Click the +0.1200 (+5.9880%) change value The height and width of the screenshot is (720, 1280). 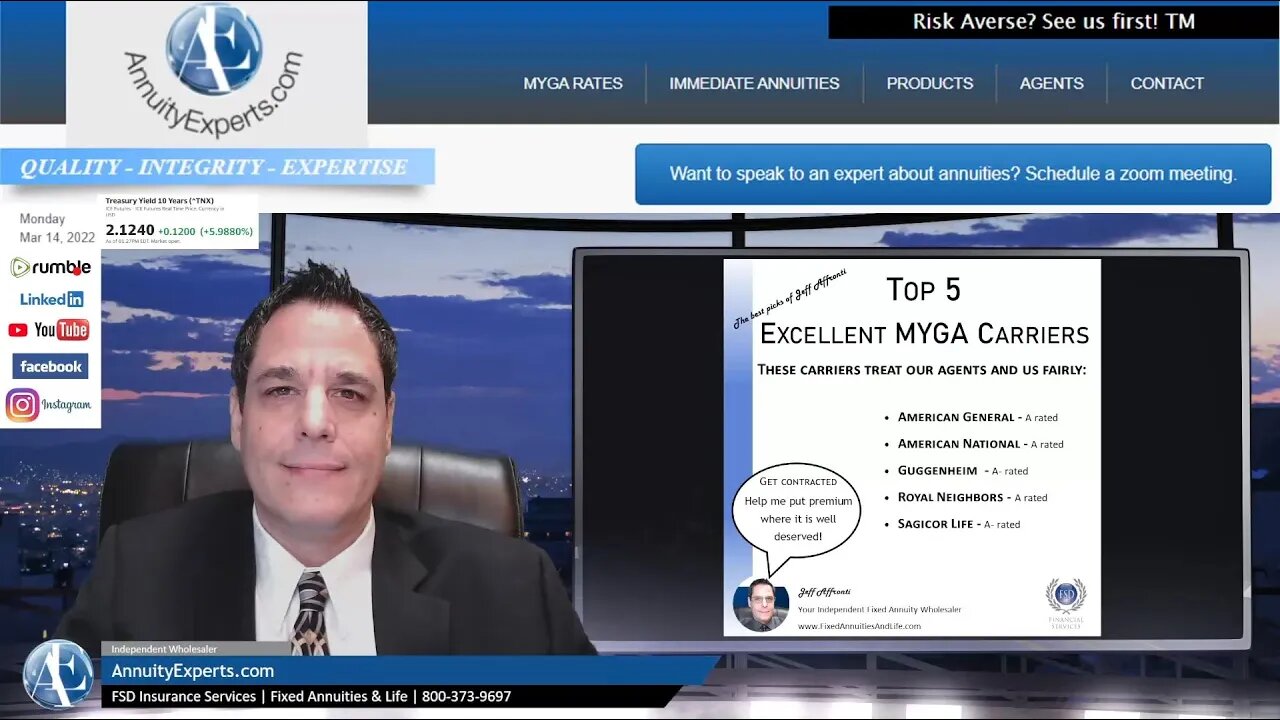[x=206, y=231]
